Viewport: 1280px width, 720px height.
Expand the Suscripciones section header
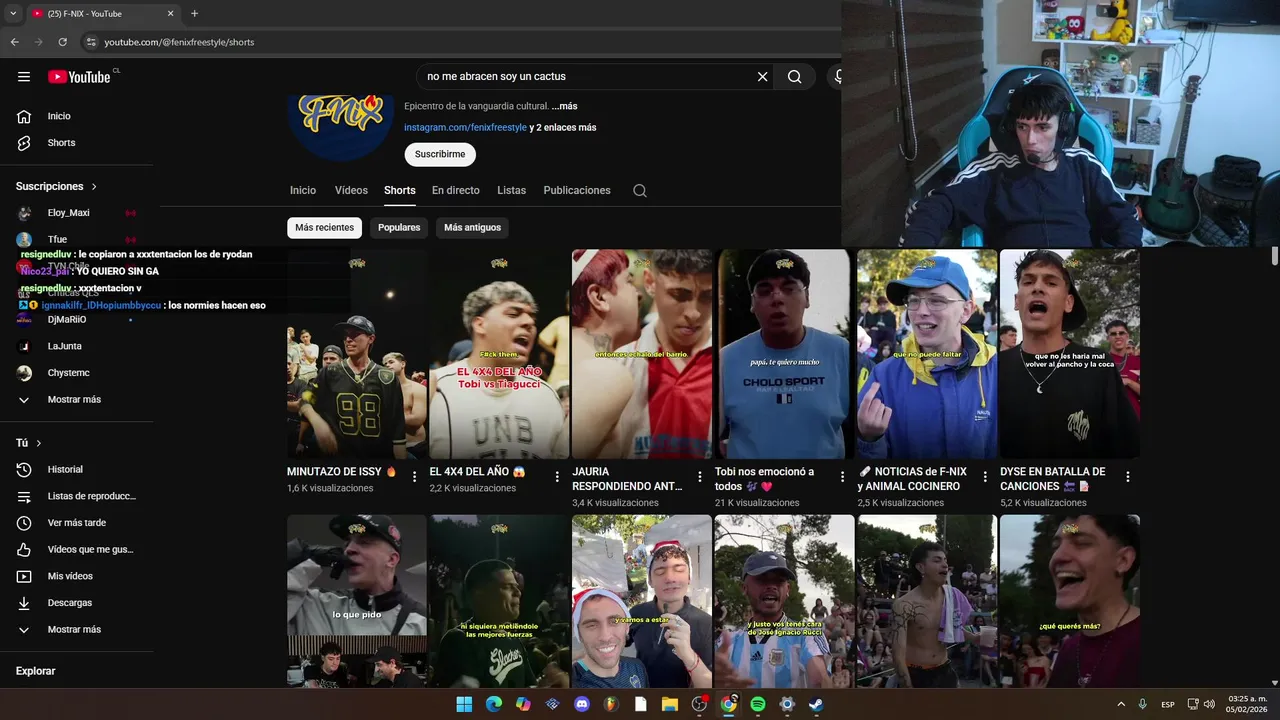57,187
